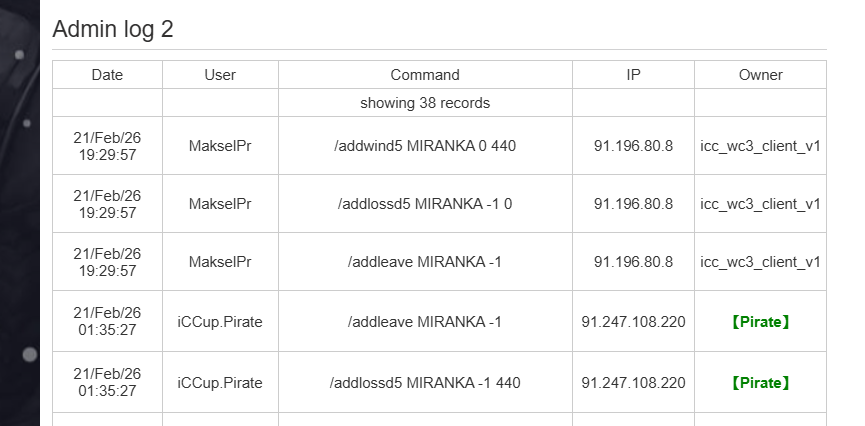Viewport: 865px width, 426px height.
Task: Click the User column header
Action: tap(220, 75)
